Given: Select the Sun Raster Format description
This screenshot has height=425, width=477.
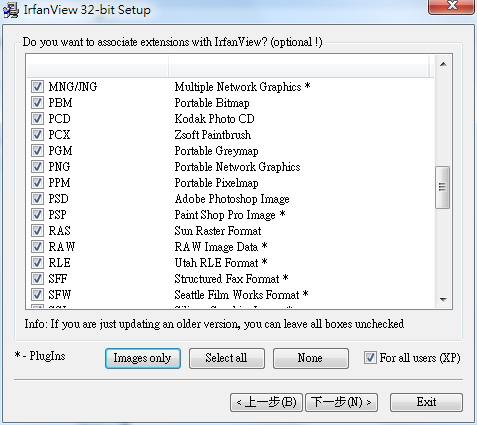Looking at the screenshot, I should tap(218, 231).
